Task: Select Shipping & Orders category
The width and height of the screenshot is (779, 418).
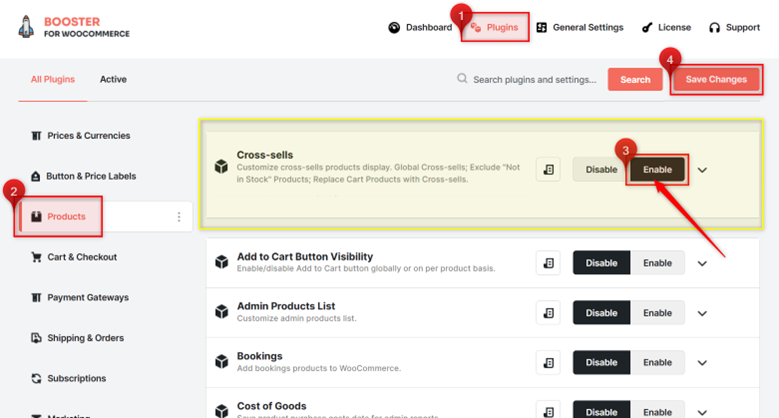Action: pyautogui.click(x=78, y=338)
